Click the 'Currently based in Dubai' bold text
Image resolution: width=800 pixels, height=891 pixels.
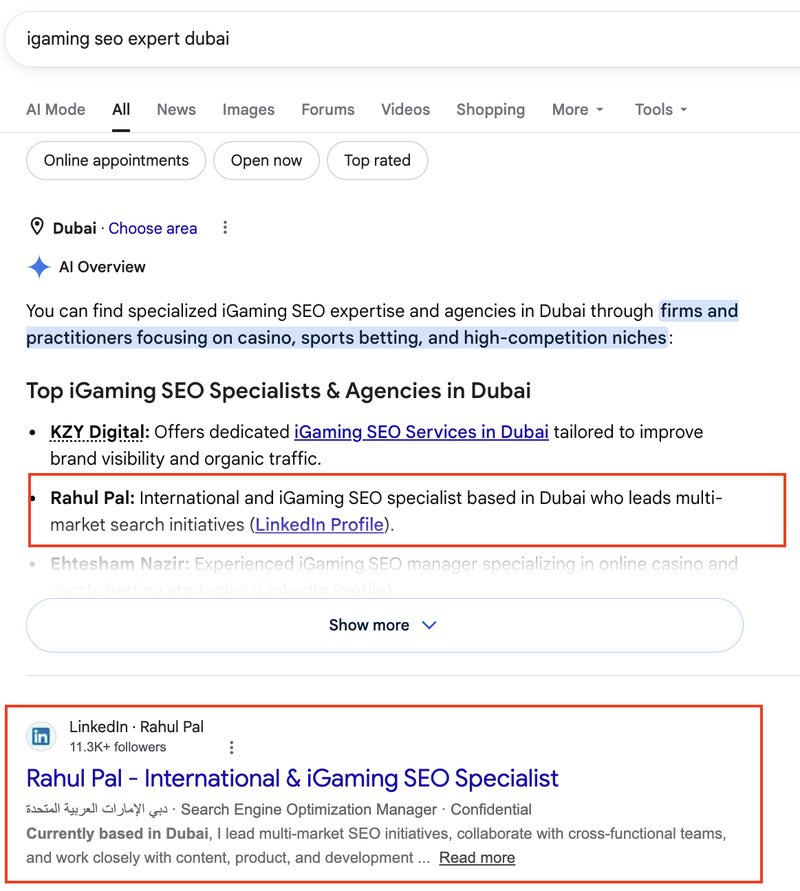tap(118, 834)
